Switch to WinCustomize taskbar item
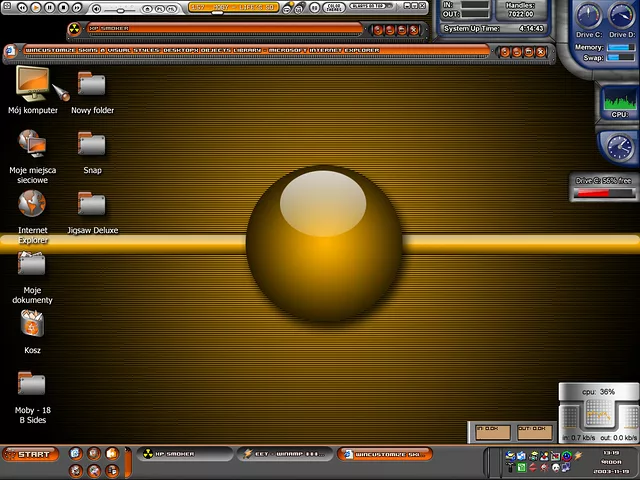 385,454
